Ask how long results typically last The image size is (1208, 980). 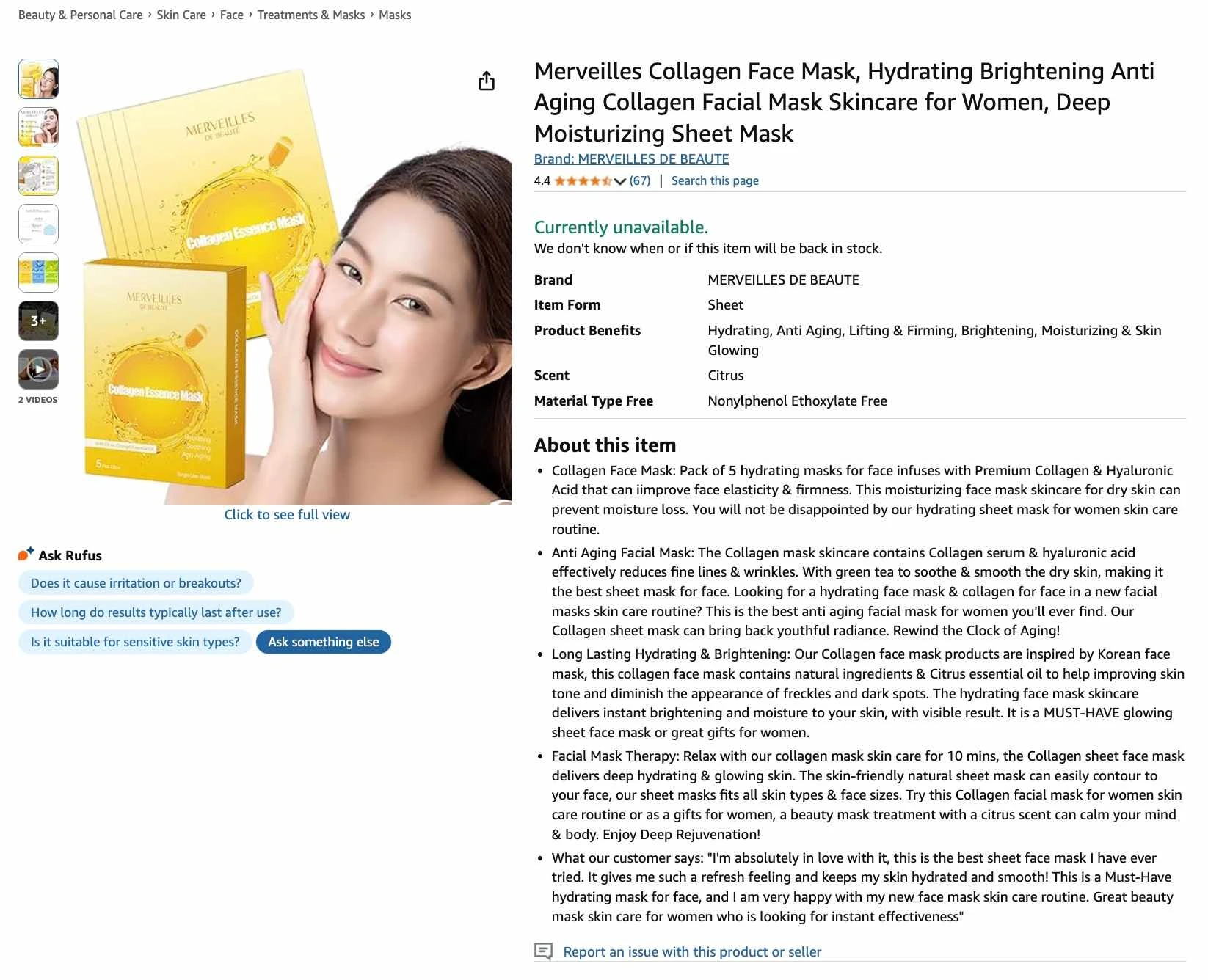156,612
